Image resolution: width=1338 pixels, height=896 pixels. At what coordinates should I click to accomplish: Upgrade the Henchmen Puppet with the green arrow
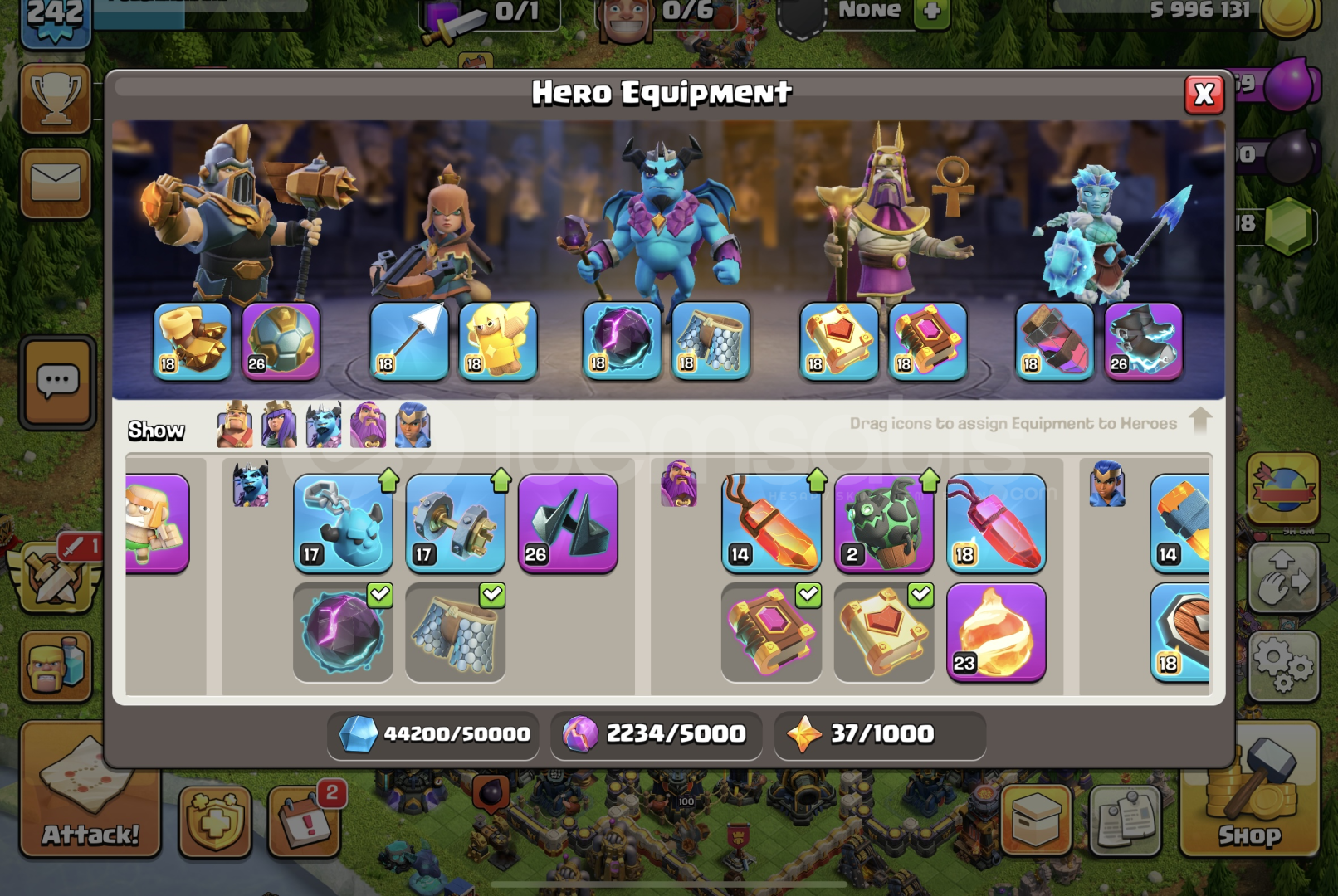388,480
